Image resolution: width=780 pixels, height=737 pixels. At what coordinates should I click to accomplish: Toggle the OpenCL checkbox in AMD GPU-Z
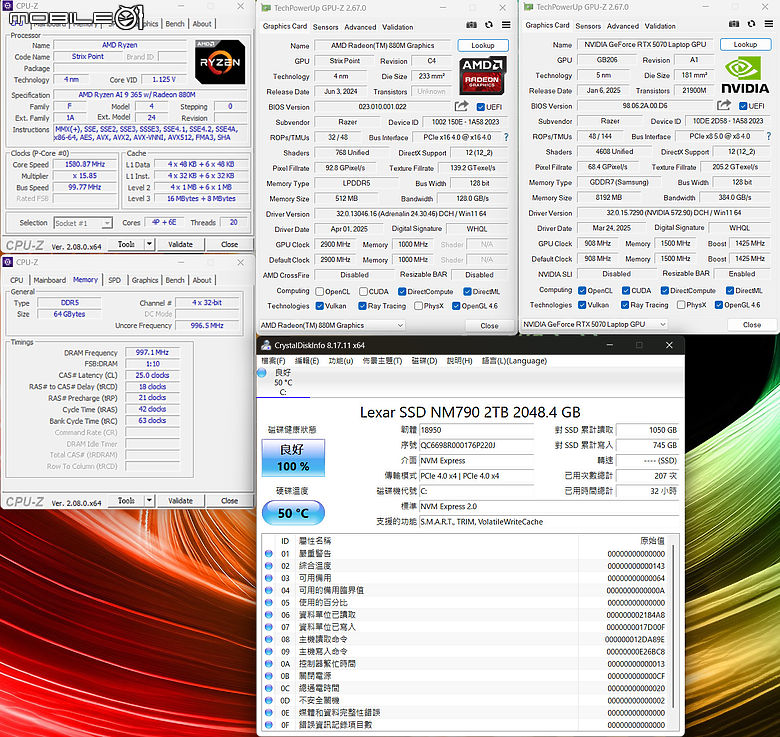[320, 291]
